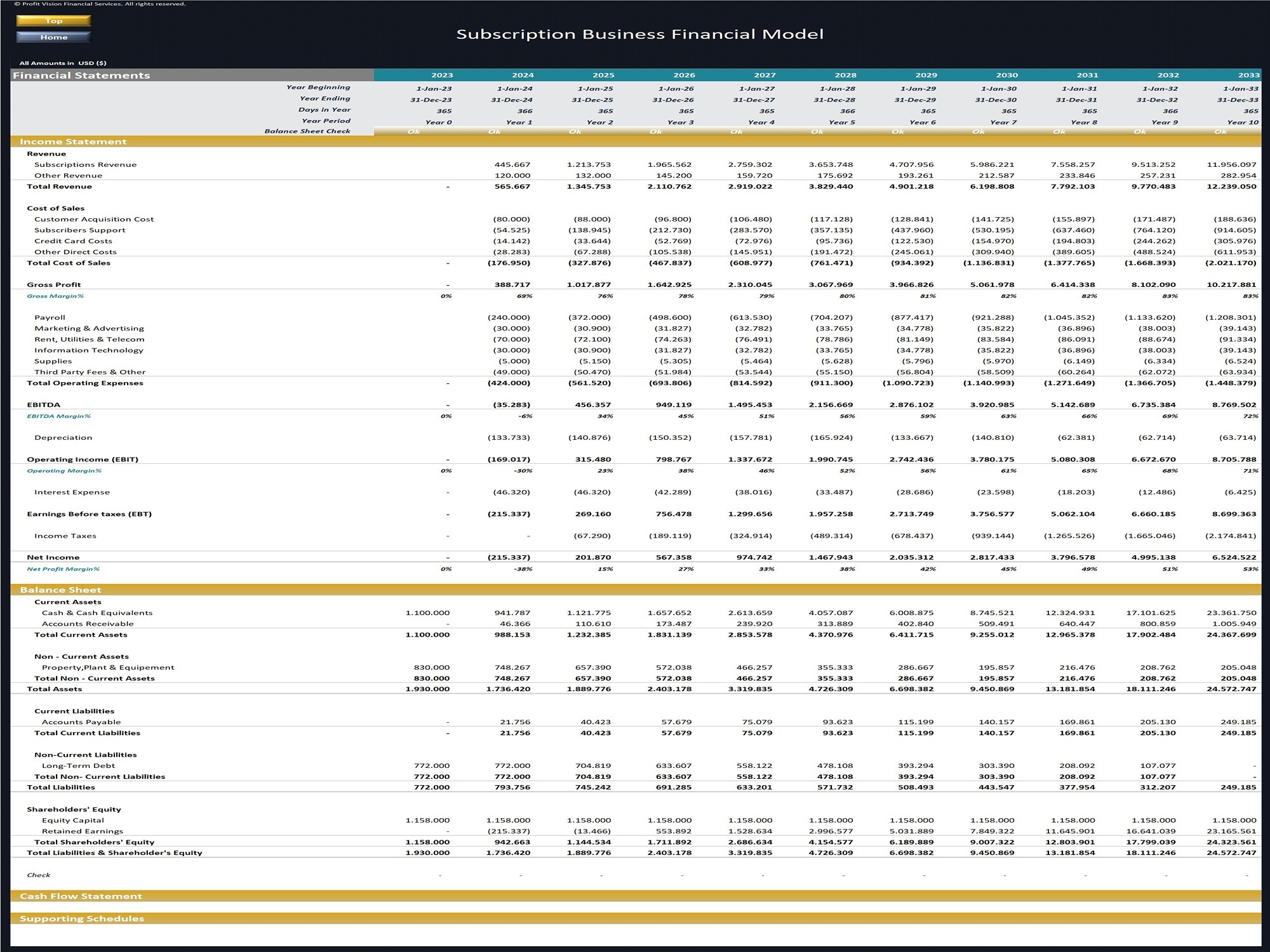Click the Subscriptions Revenue row label
The image size is (1270, 952).
pyautogui.click(x=85, y=164)
